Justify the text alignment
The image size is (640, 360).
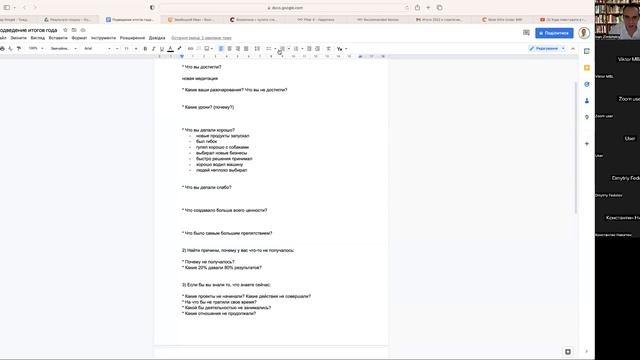point(246,49)
